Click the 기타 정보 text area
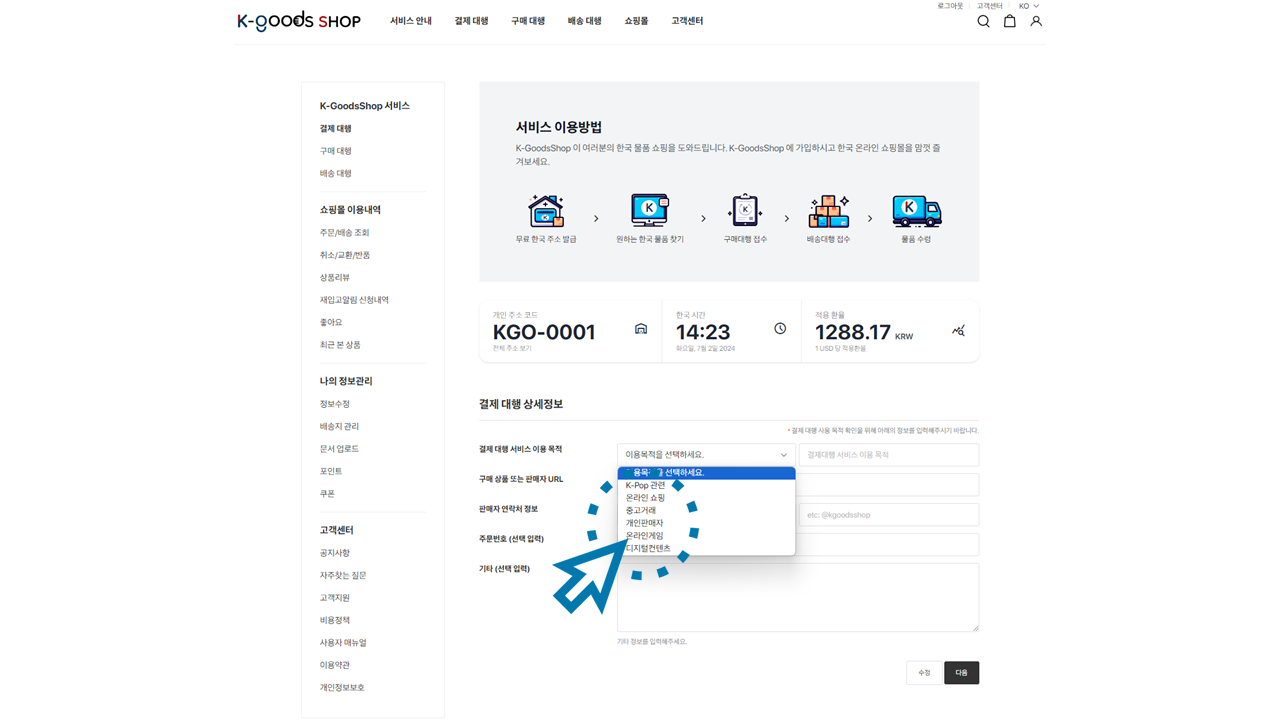Image resolution: width=1280 pixels, height=720 pixels. coord(797,597)
